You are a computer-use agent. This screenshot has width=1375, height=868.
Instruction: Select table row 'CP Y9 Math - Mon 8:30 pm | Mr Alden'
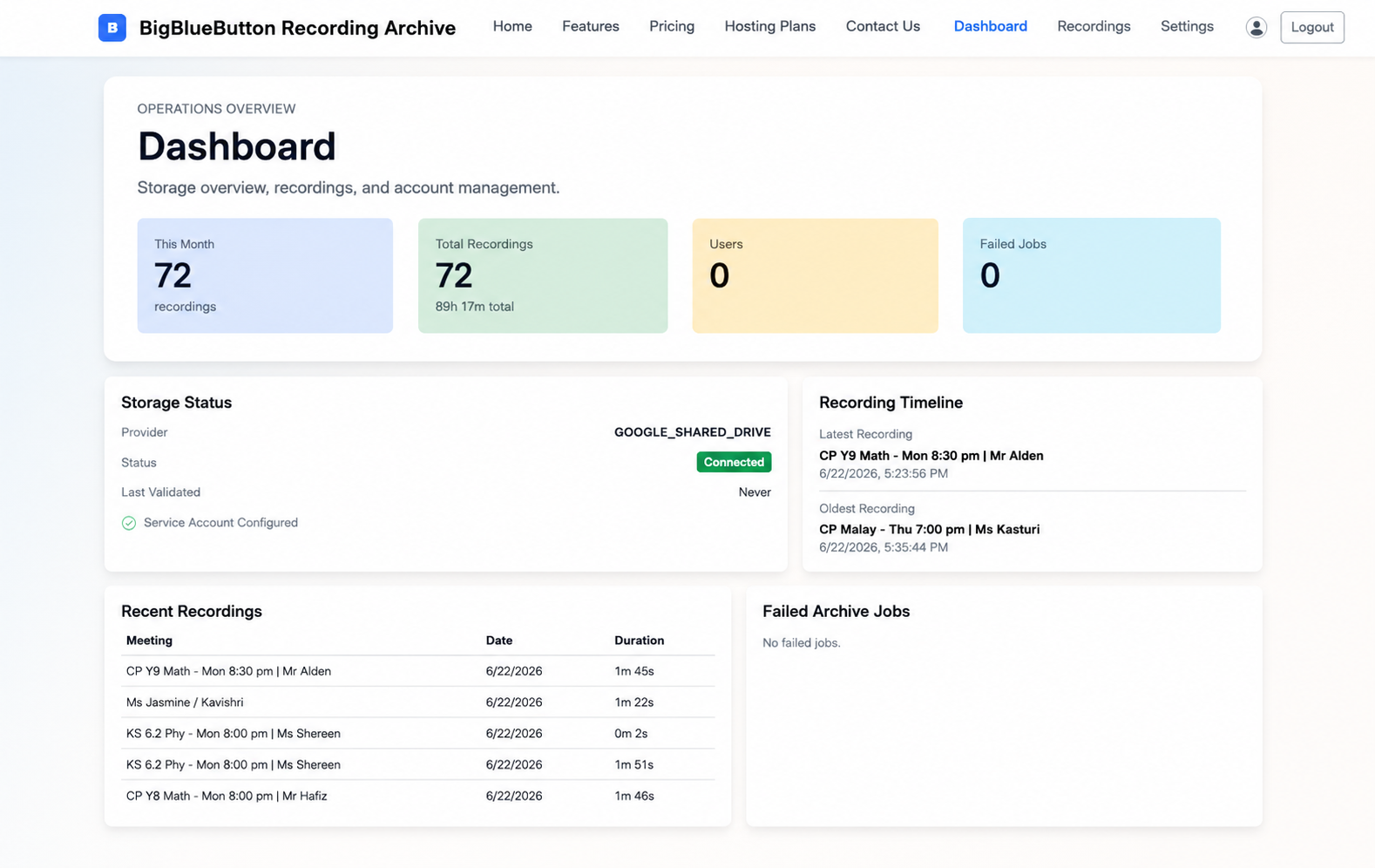click(418, 671)
